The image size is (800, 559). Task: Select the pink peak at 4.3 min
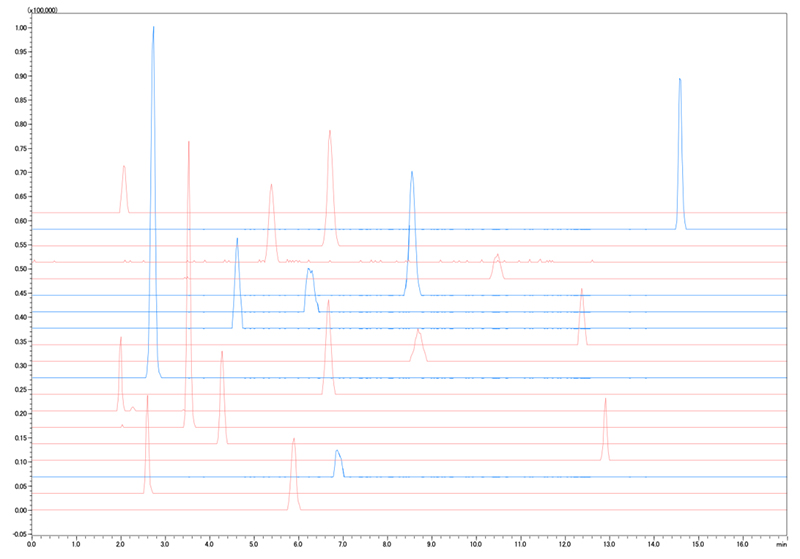222,353
